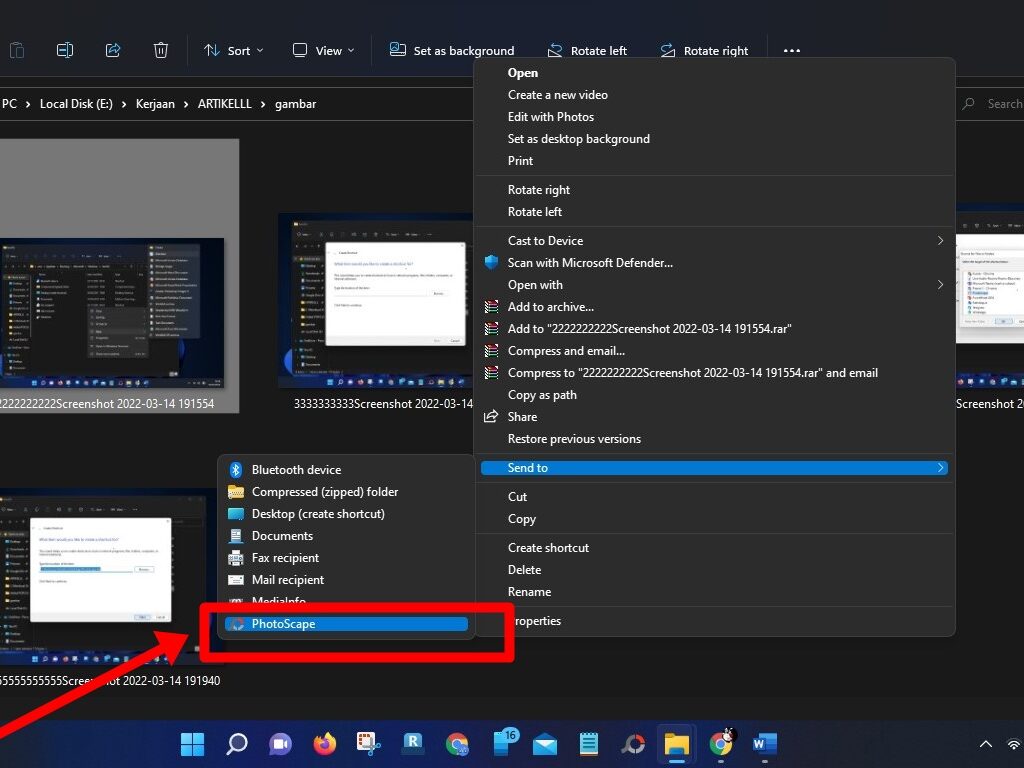Click the Rename icon in the toolbar
Image resolution: width=1024 pixels, height=768 pixels.
(64, 50)
